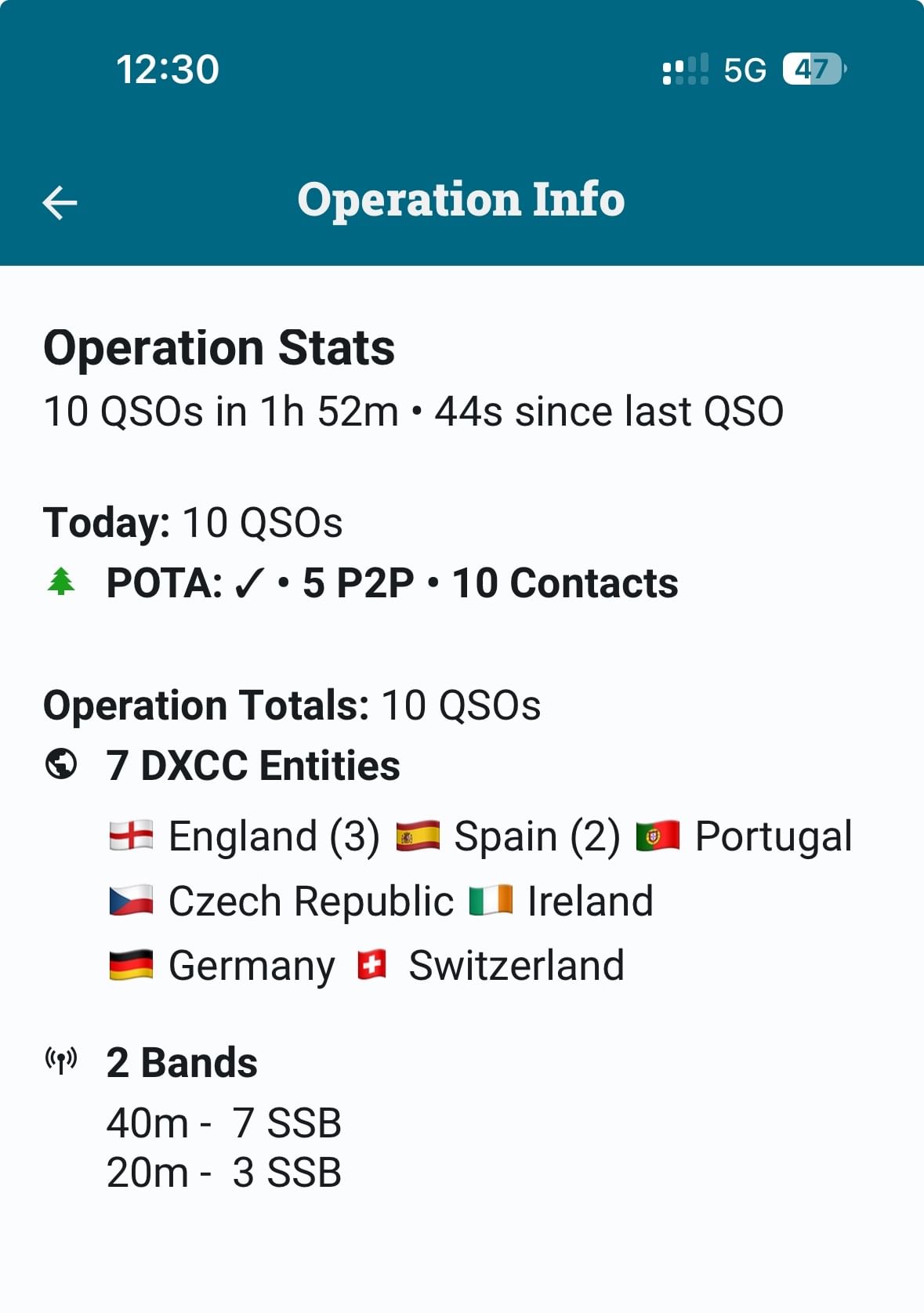Tap the Spain flag icon
This screenshot has width=924, height=1313.
coord(418,836)
